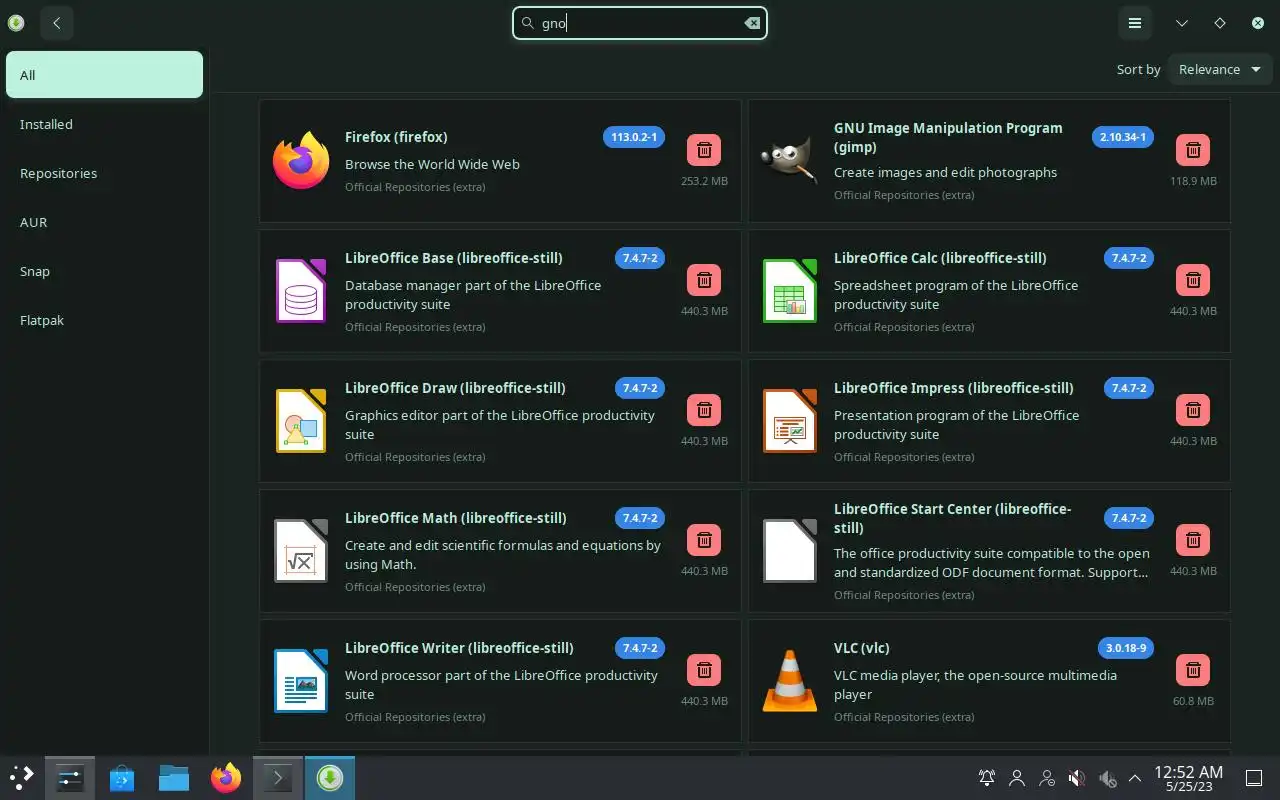Click LibreOffice Base 7.4.7-2 version badge
Image resolution: width=1280 pixels, height=800 pixels.
tap(640, 258)
